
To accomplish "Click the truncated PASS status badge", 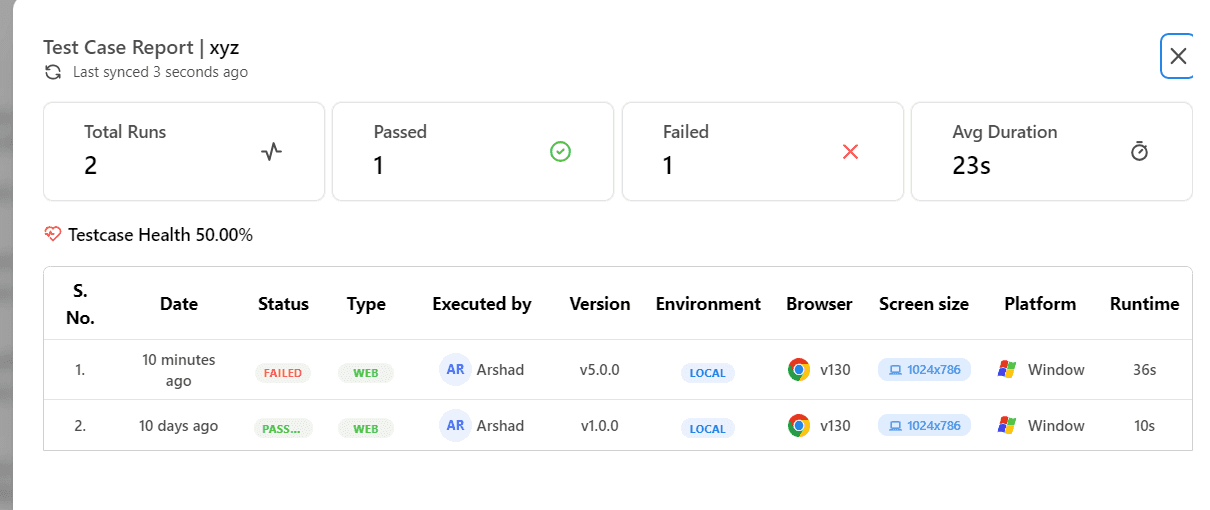I will [283, 428].
